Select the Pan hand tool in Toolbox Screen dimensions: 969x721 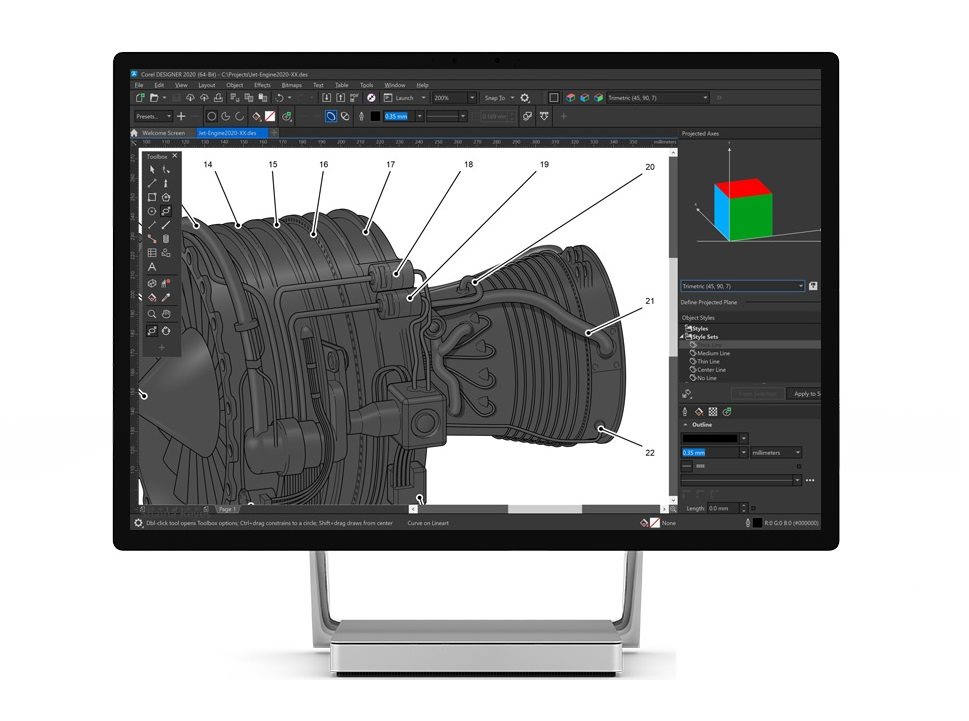166,314
